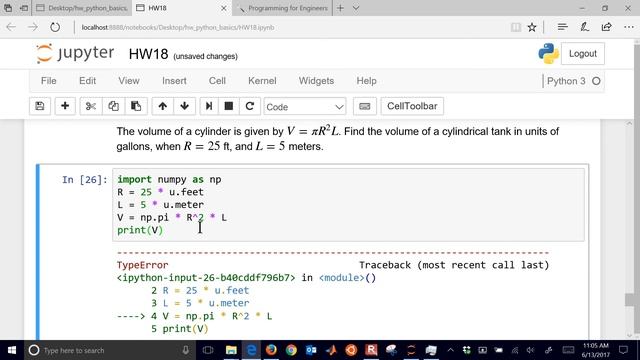Switch to the Programming for Engineers tab

[x=282, y=8]
